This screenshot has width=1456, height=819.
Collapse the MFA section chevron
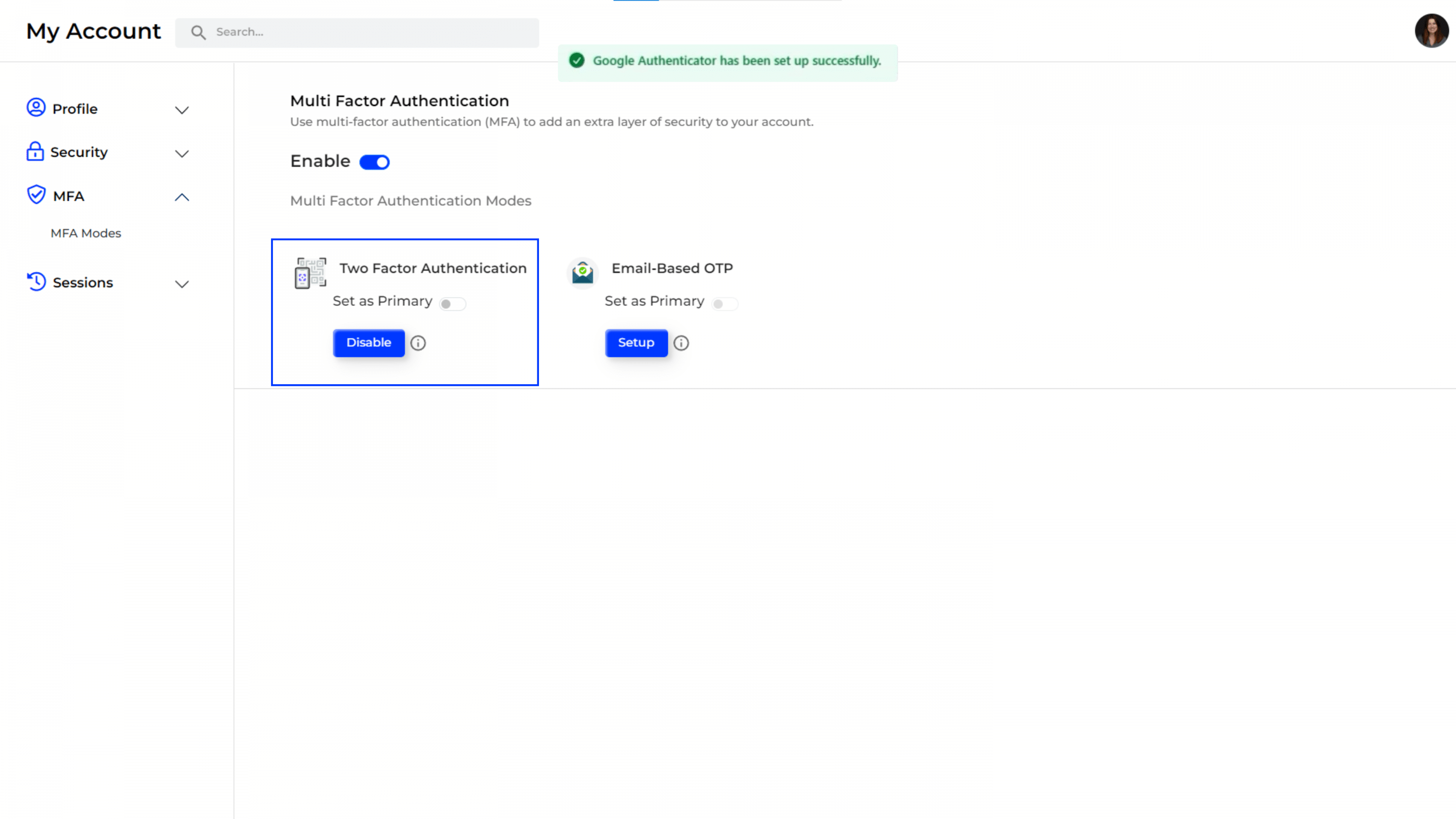182,197
